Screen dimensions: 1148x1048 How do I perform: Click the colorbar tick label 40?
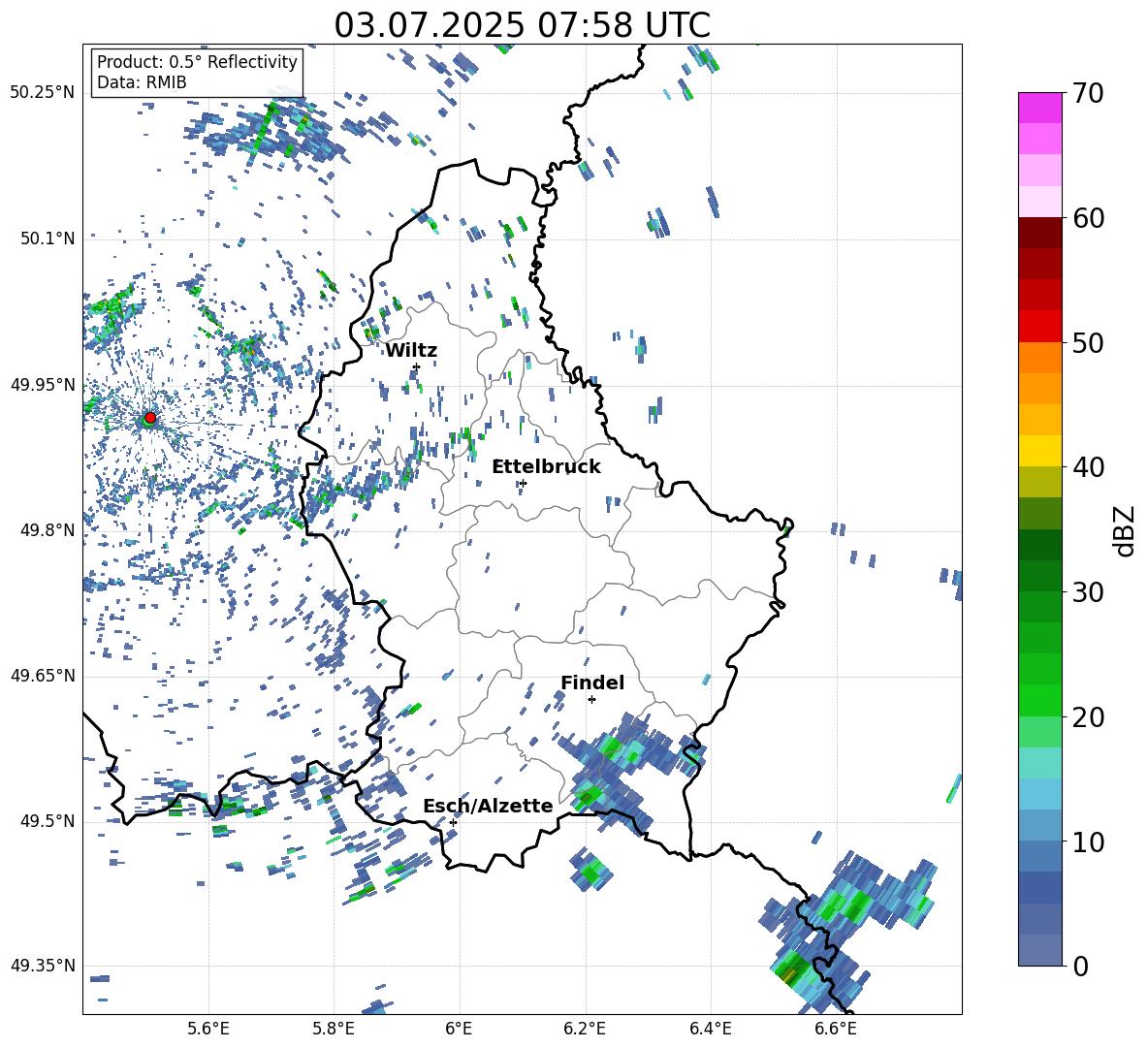pos(1089,467)
